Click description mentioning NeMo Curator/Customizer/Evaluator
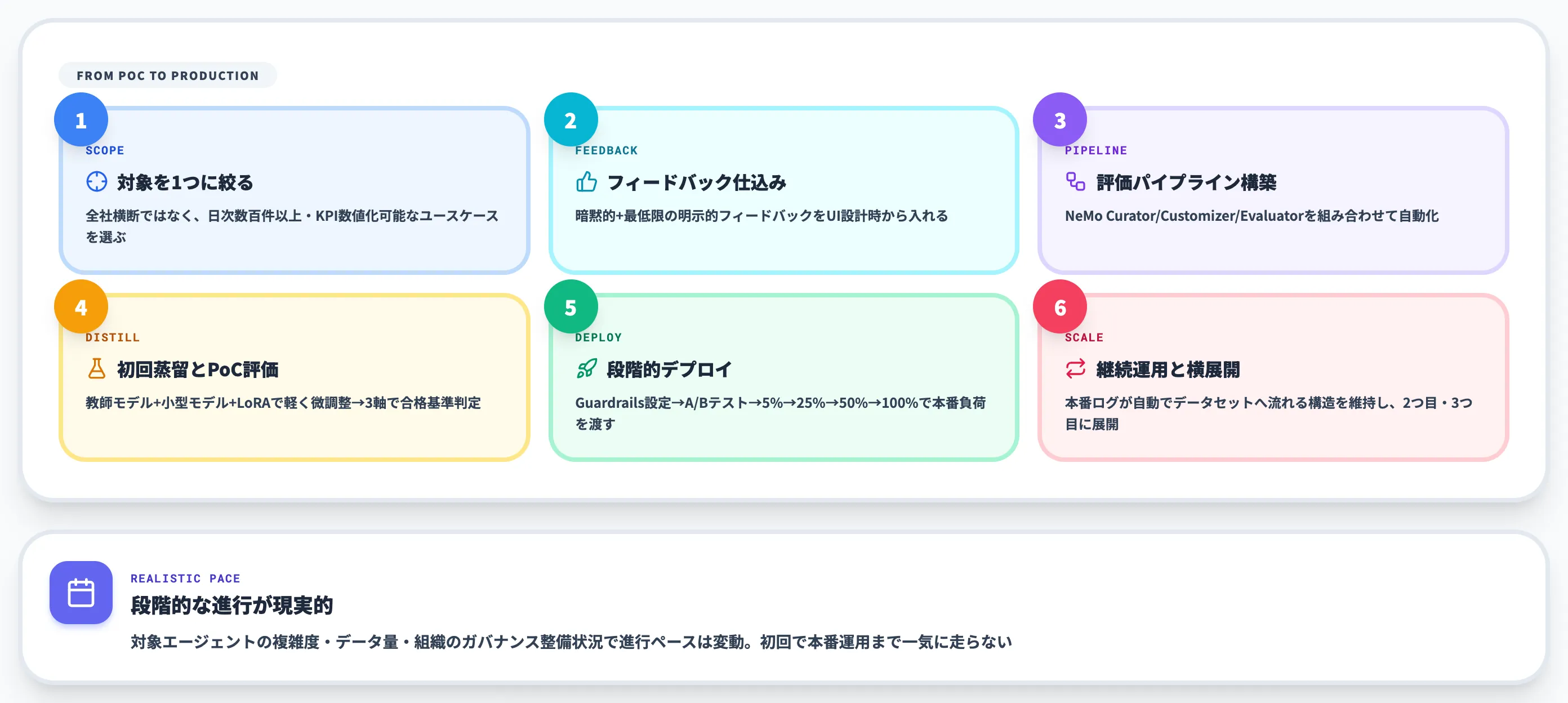This screenshot has height=703, width=1568. click(1251, 216)
